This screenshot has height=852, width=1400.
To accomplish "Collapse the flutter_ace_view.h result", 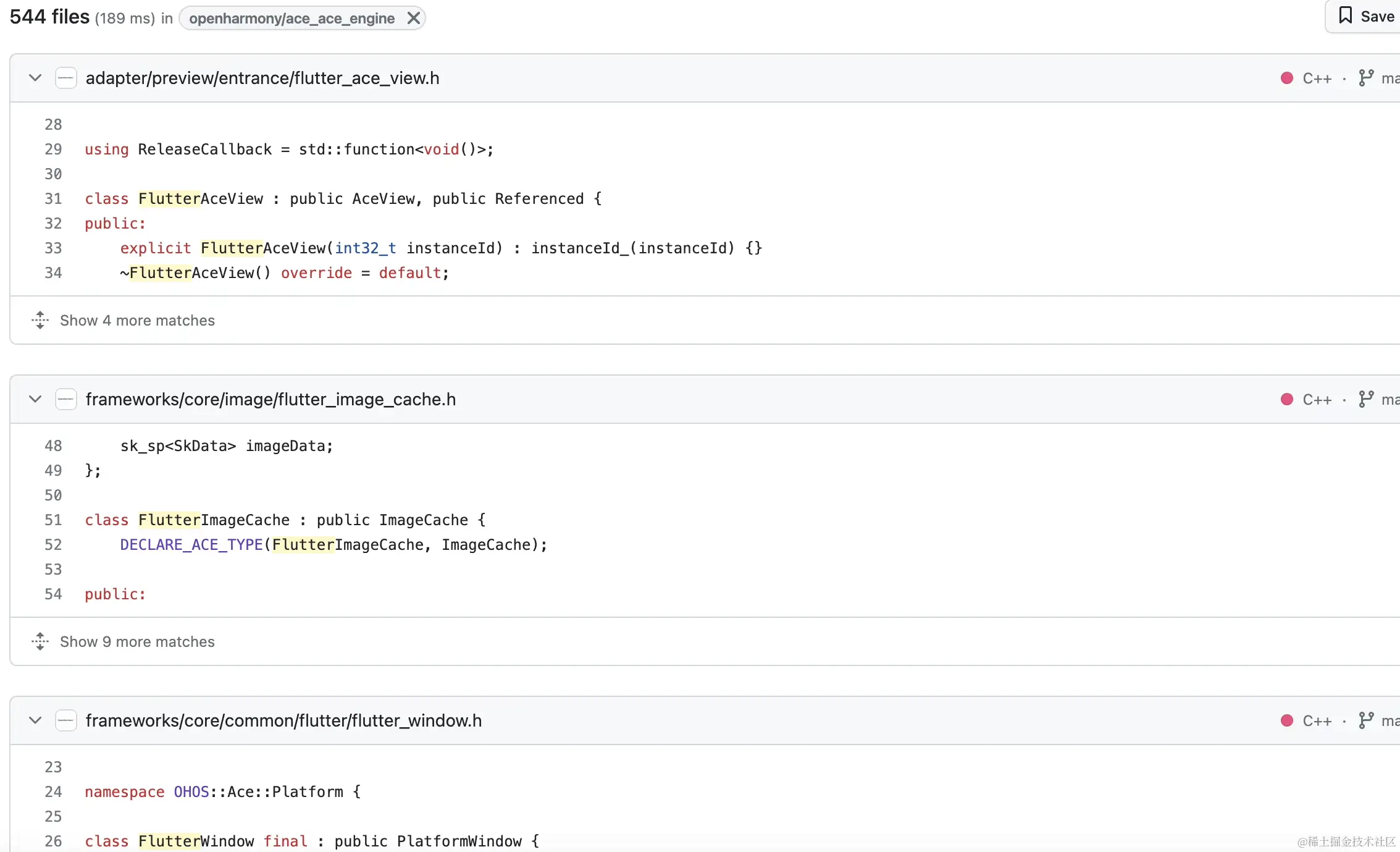I will click(35, 78).
